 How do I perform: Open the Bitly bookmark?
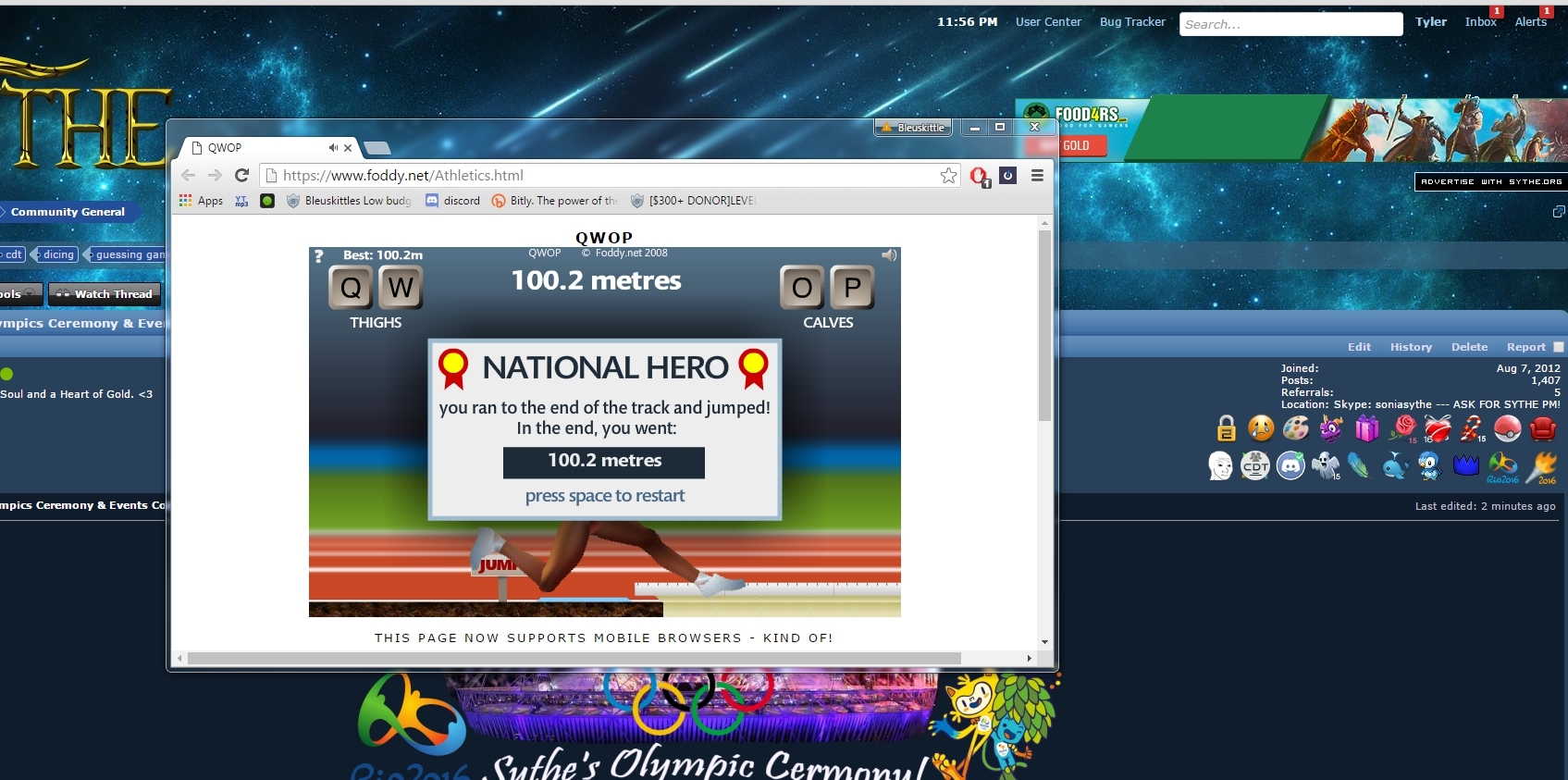[555, 201]
